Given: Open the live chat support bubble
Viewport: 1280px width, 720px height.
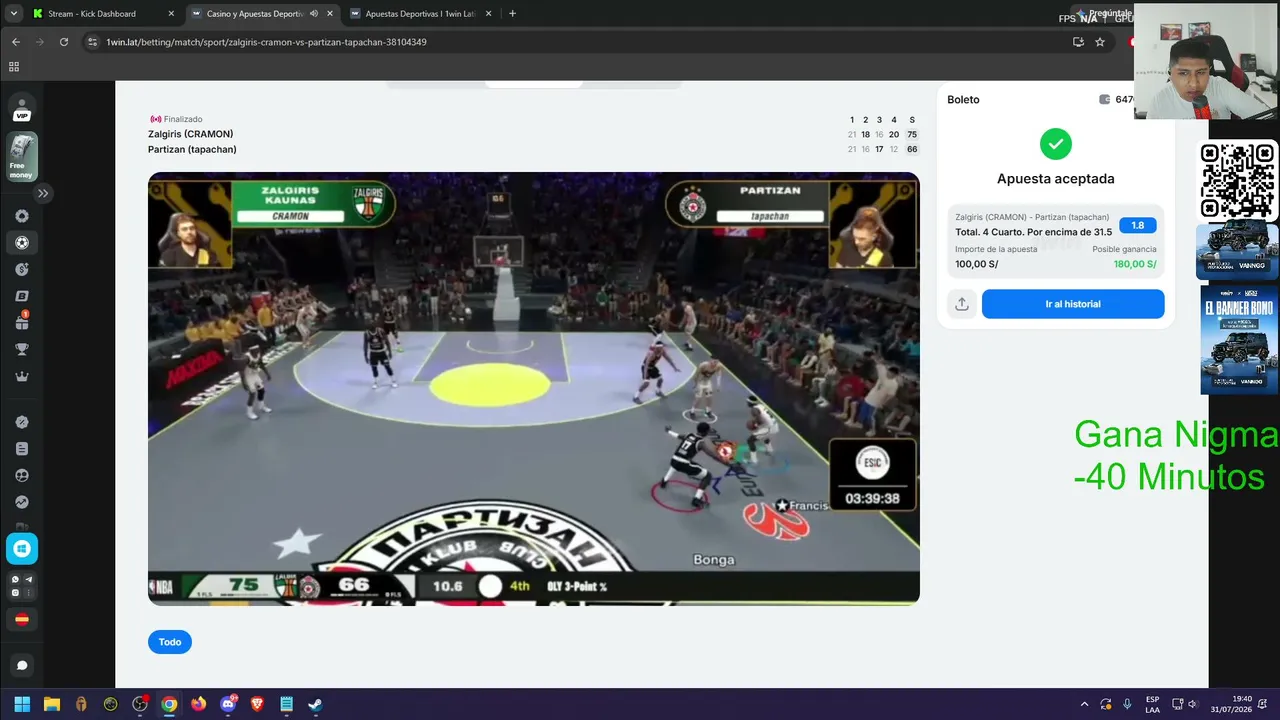Looking at the screenshot, I should tap(22, 665).
